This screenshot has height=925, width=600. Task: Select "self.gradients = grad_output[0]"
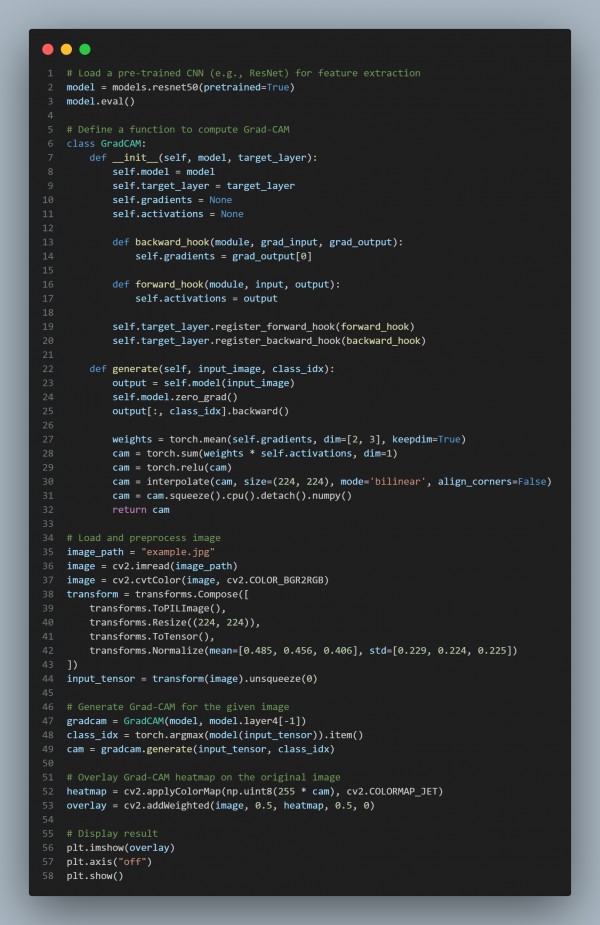pos(224,257)
